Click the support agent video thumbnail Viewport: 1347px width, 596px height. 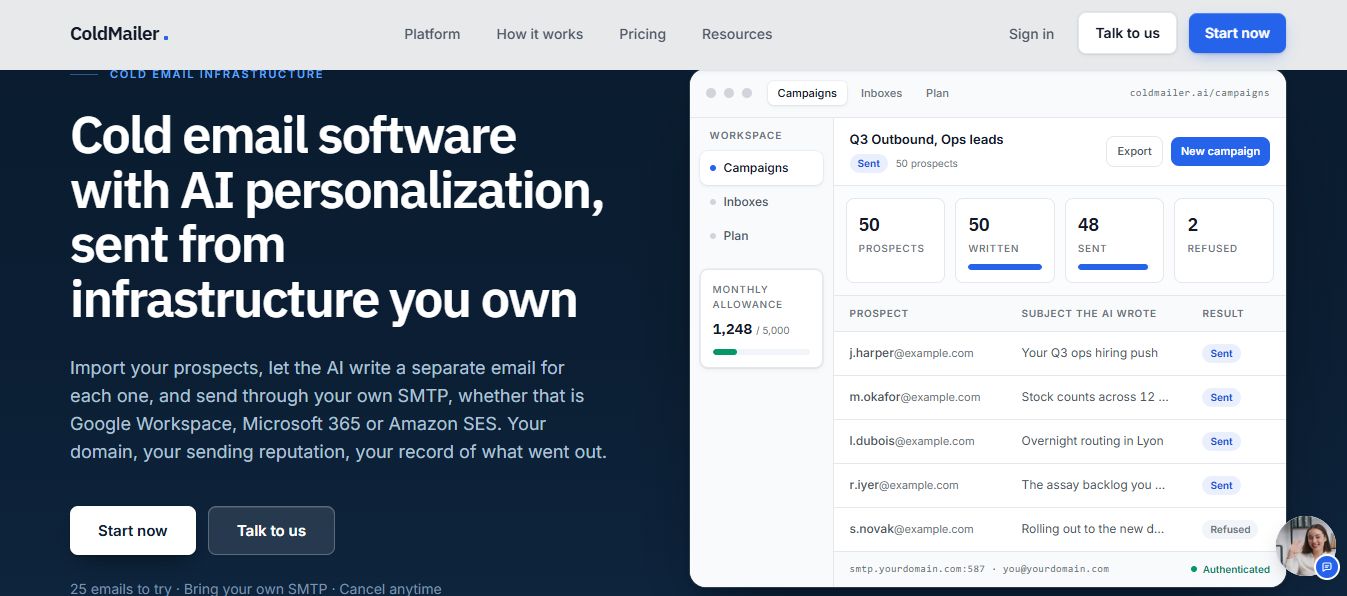click(x=1305, y=545)
